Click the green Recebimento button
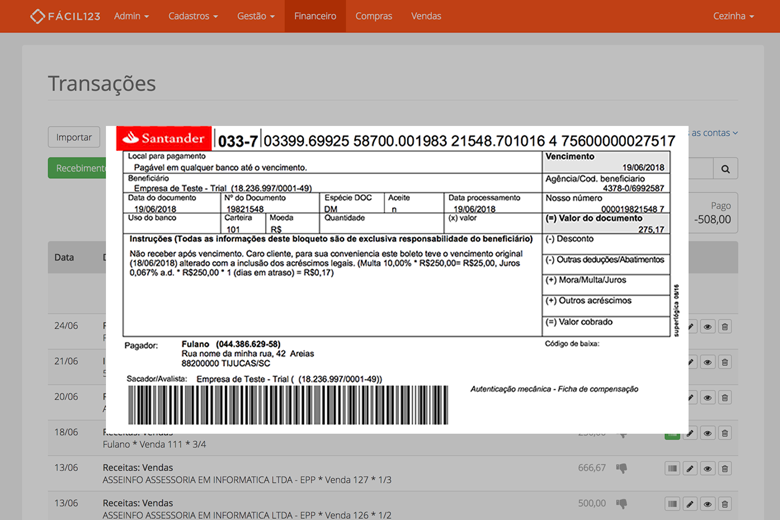780x520 pixels. 77,168
